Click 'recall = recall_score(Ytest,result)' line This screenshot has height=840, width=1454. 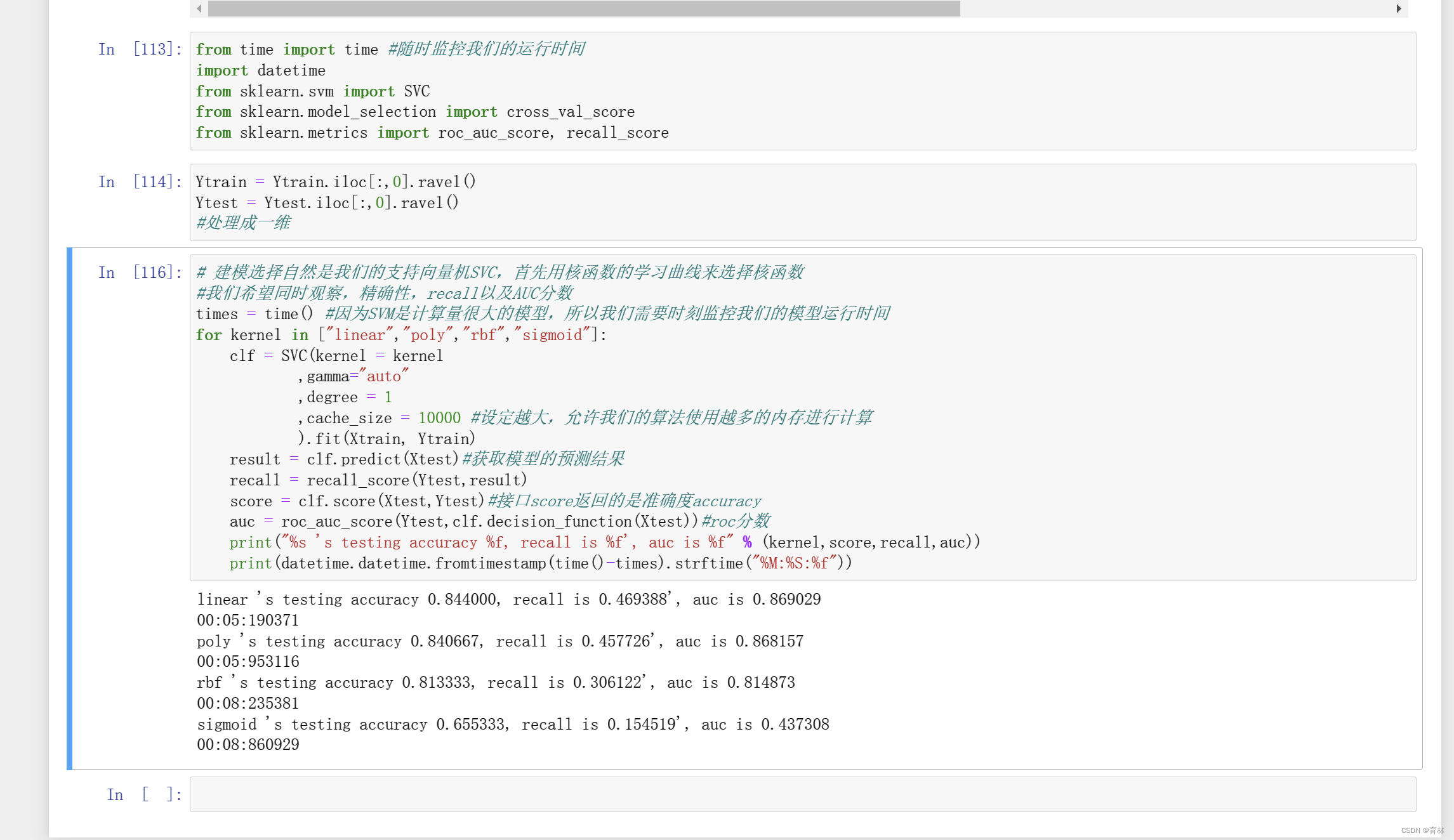pyautogui.click(x=378, y=480)
